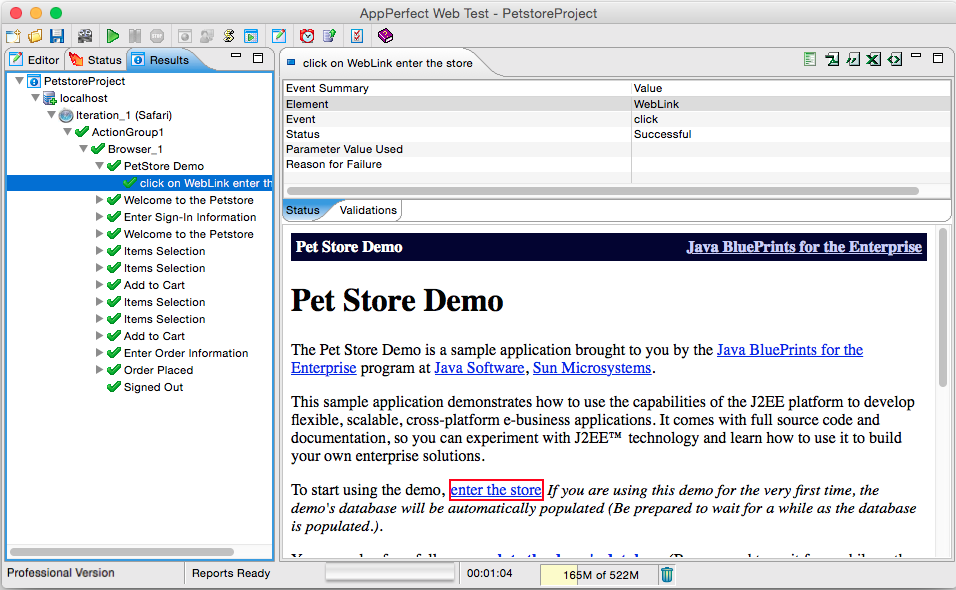Collapse the PetstoreProject tree node
This screenshot has width=956, height=590.
pos(20,80)
